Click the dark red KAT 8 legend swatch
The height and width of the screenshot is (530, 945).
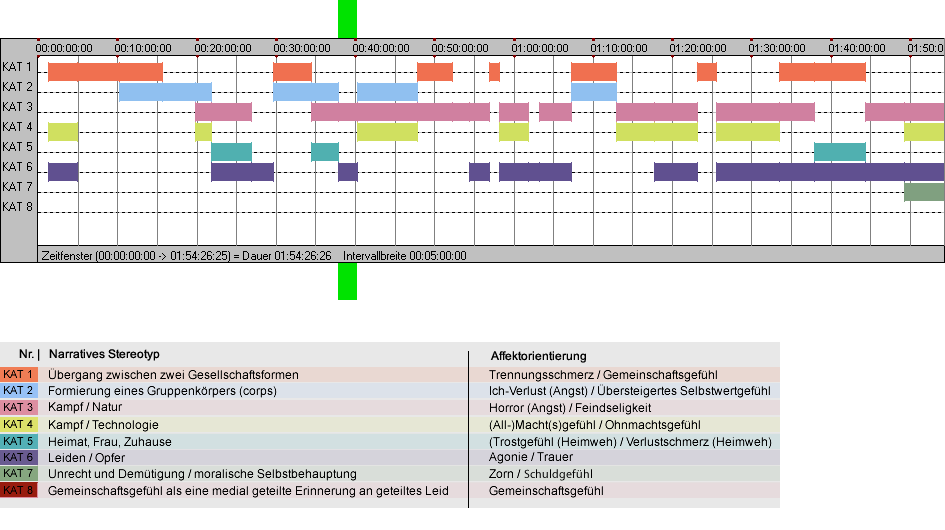[19, 491]
